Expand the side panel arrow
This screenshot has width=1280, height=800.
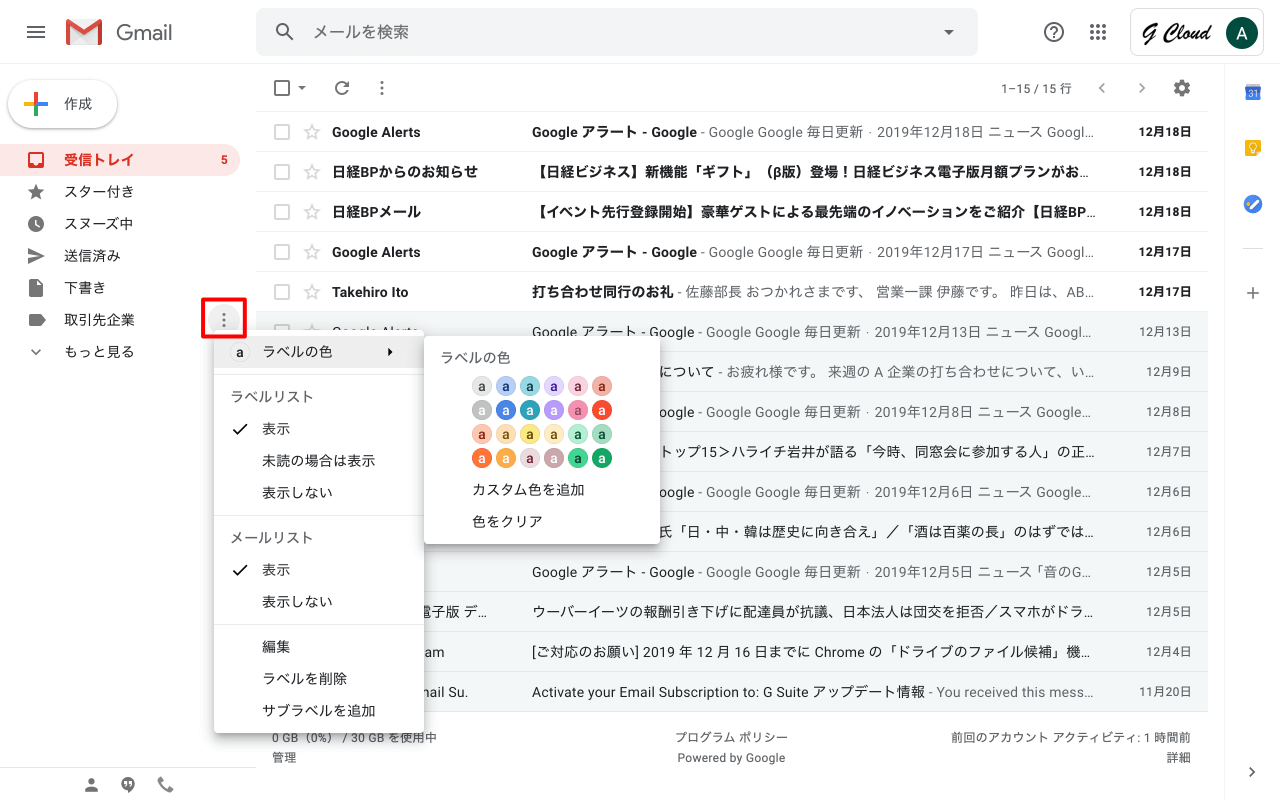(1252, 772)
